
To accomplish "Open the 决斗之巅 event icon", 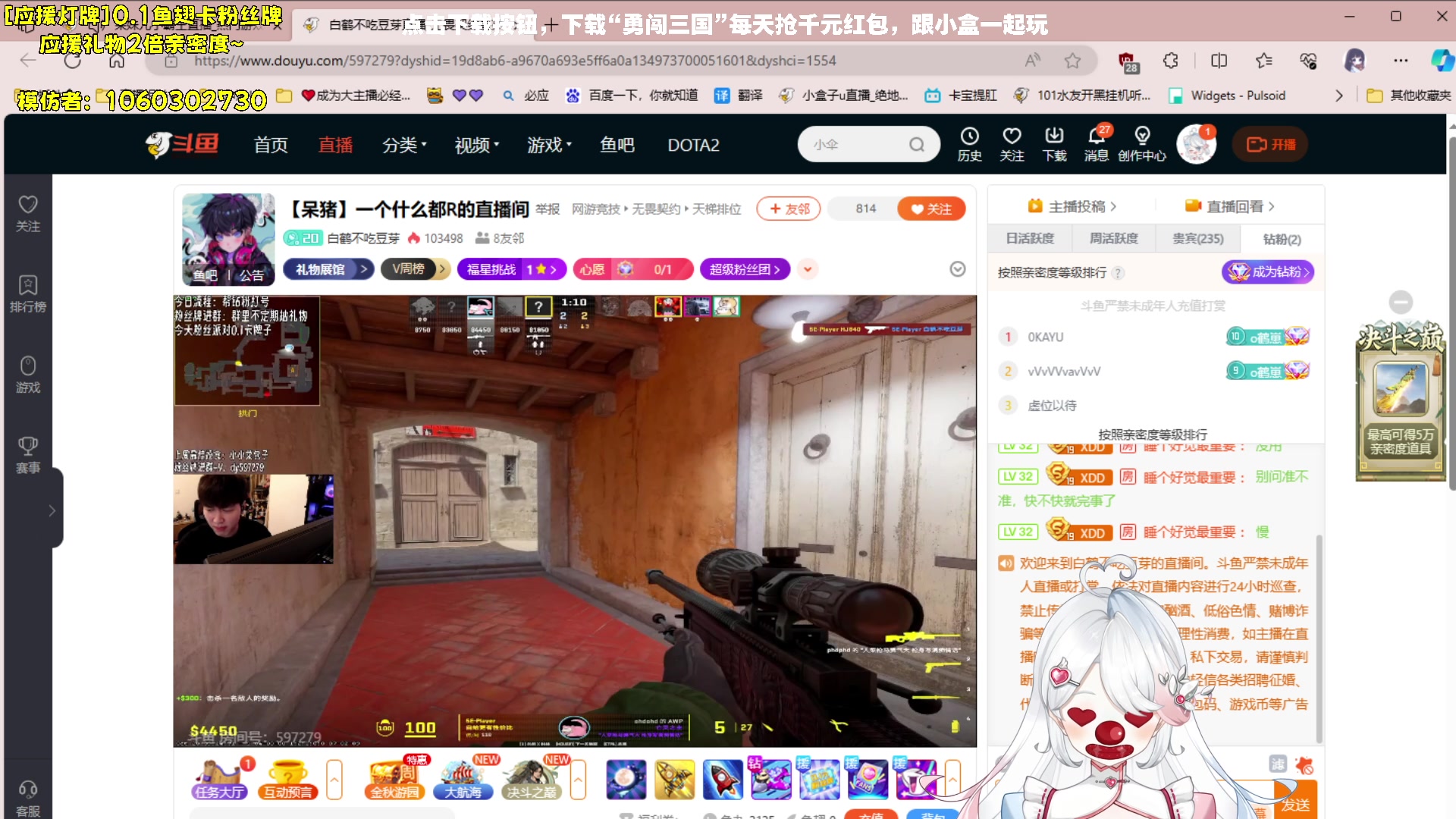I will pyautogui.click(x=531, y=779).
